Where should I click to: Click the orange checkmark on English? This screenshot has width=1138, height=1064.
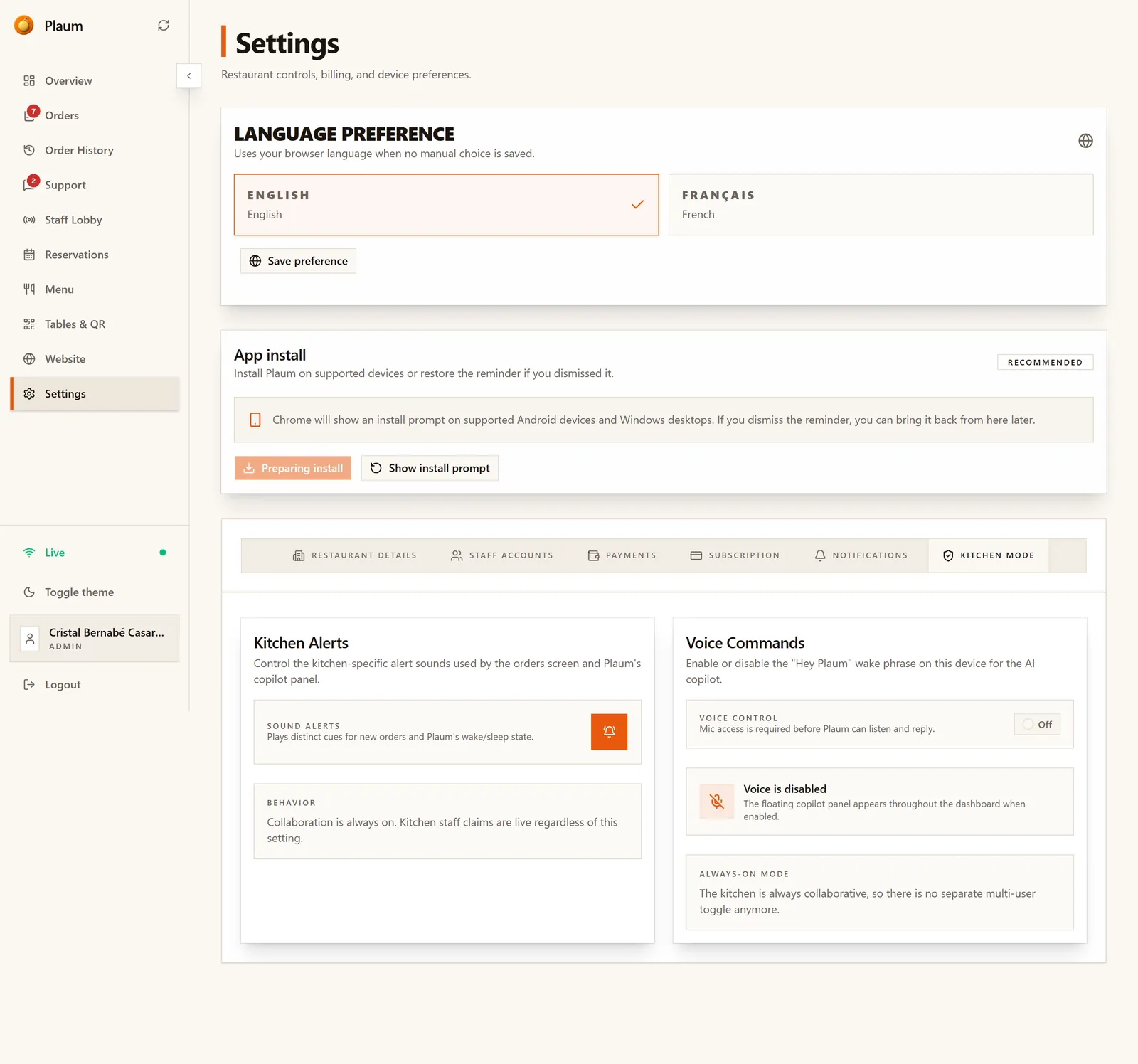click(x=637, y=205)
